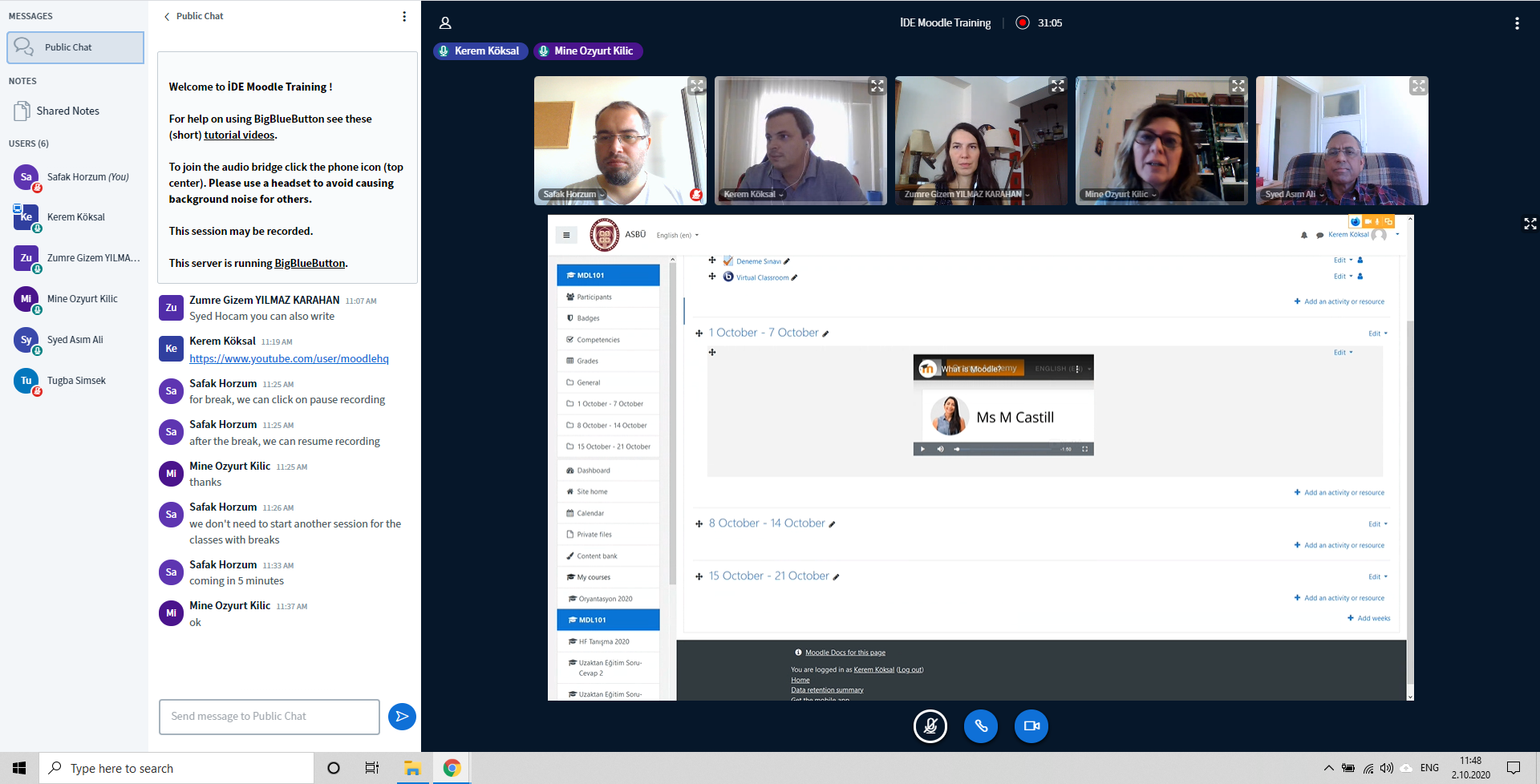Fullscreen Mine Ozyurt Kilic webcam
The image size is (1540, 784).
(x=1238, y=85)
